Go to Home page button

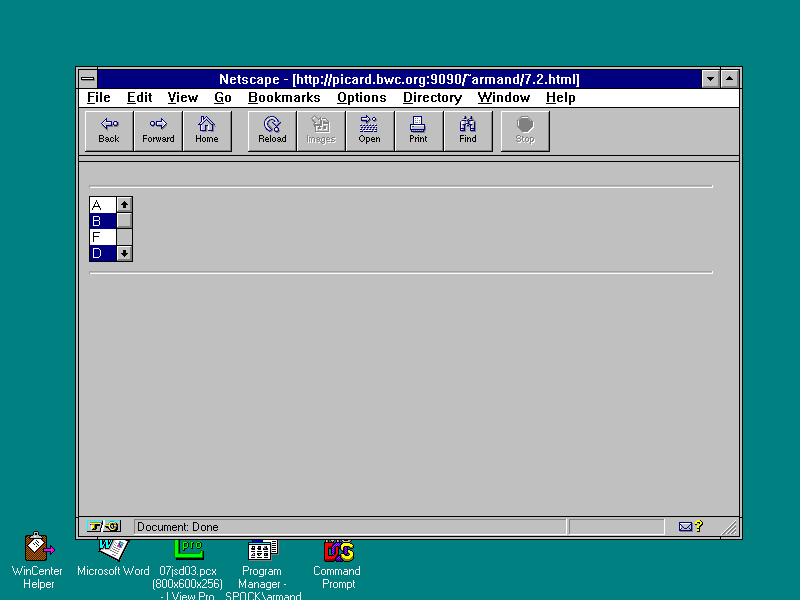point(207,131)
